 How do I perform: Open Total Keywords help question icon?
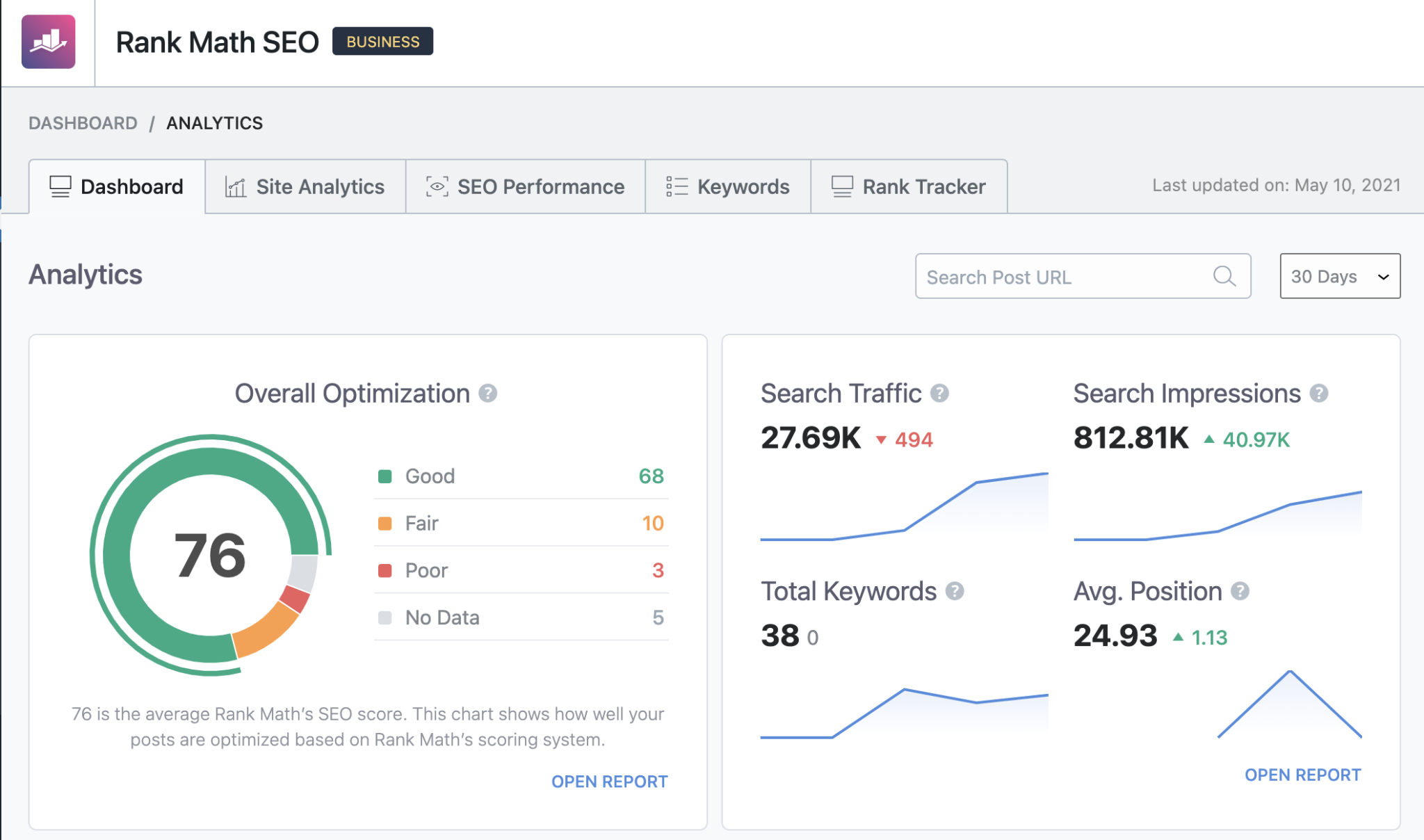(x=955, y=591)
